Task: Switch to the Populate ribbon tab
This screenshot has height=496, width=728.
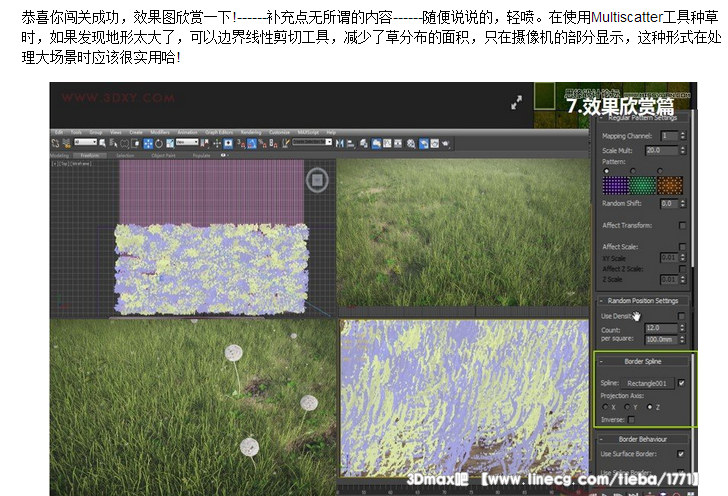Action: [x=202, y=155]
